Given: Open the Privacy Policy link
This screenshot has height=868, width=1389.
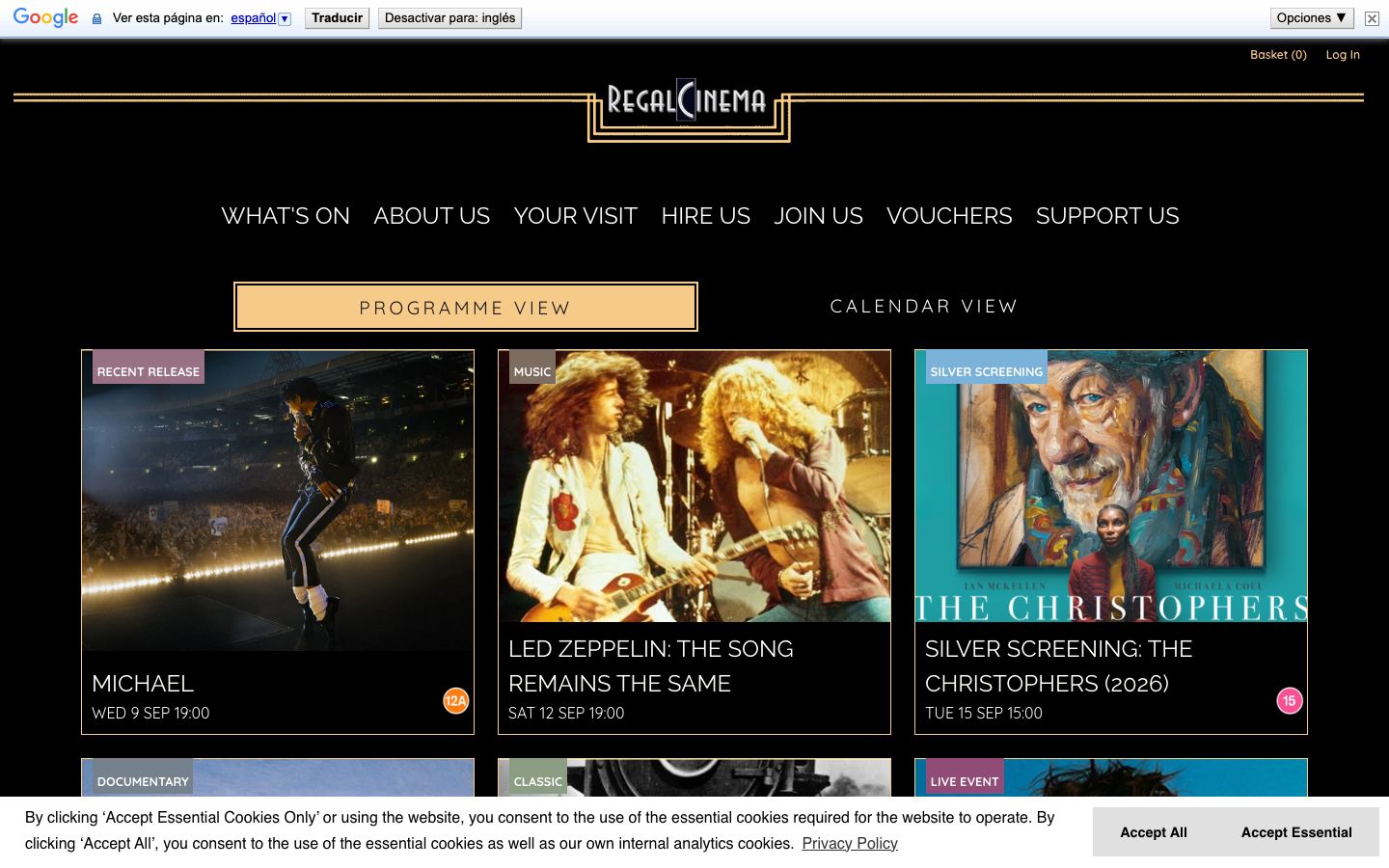Looking at the screenshot, I should 850,844.
